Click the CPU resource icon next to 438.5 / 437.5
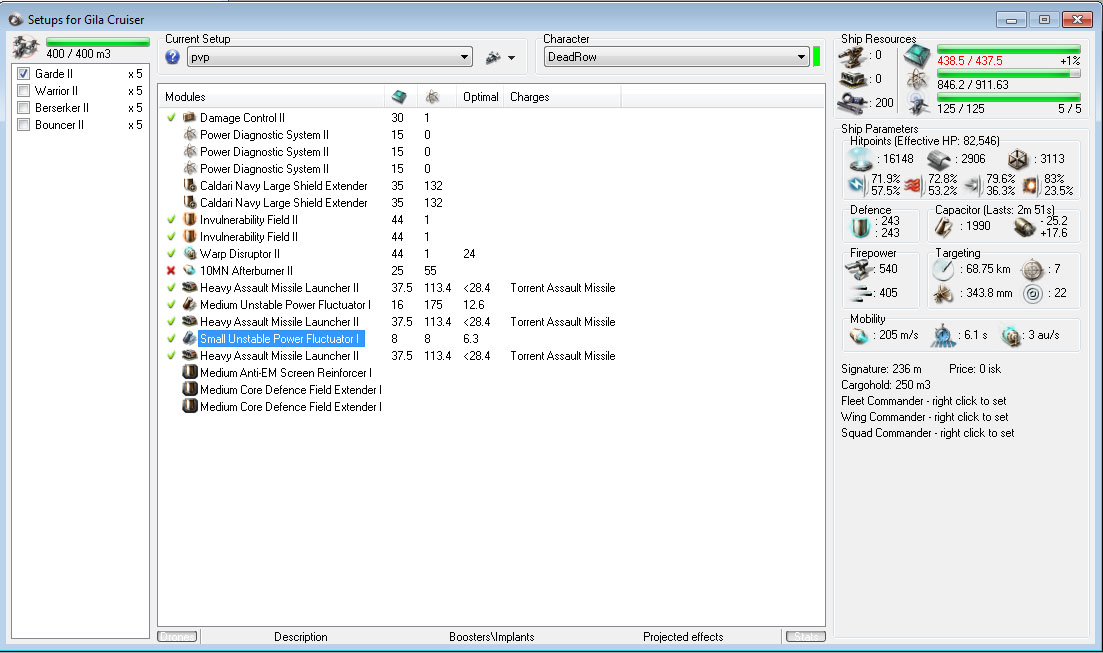 918,55
